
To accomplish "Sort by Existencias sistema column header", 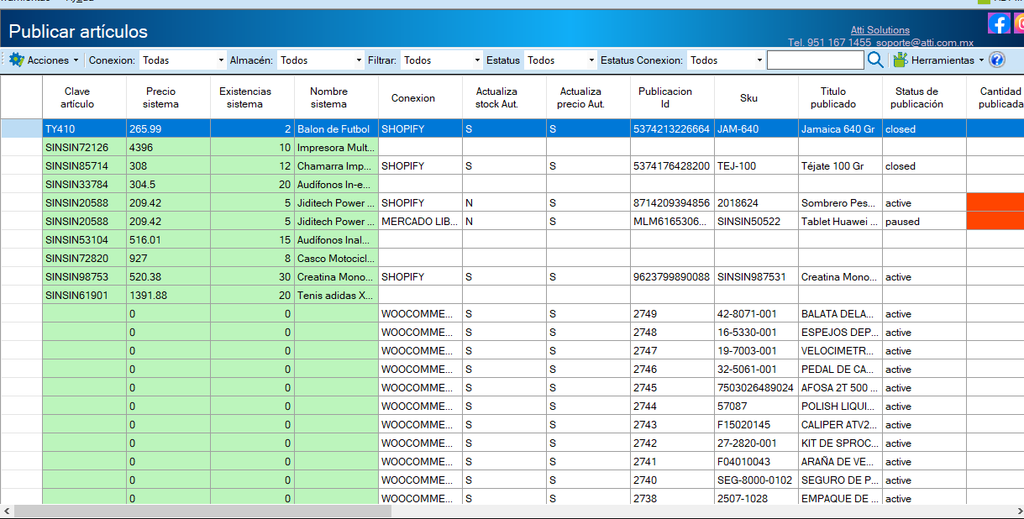I will tap(252, 97).
